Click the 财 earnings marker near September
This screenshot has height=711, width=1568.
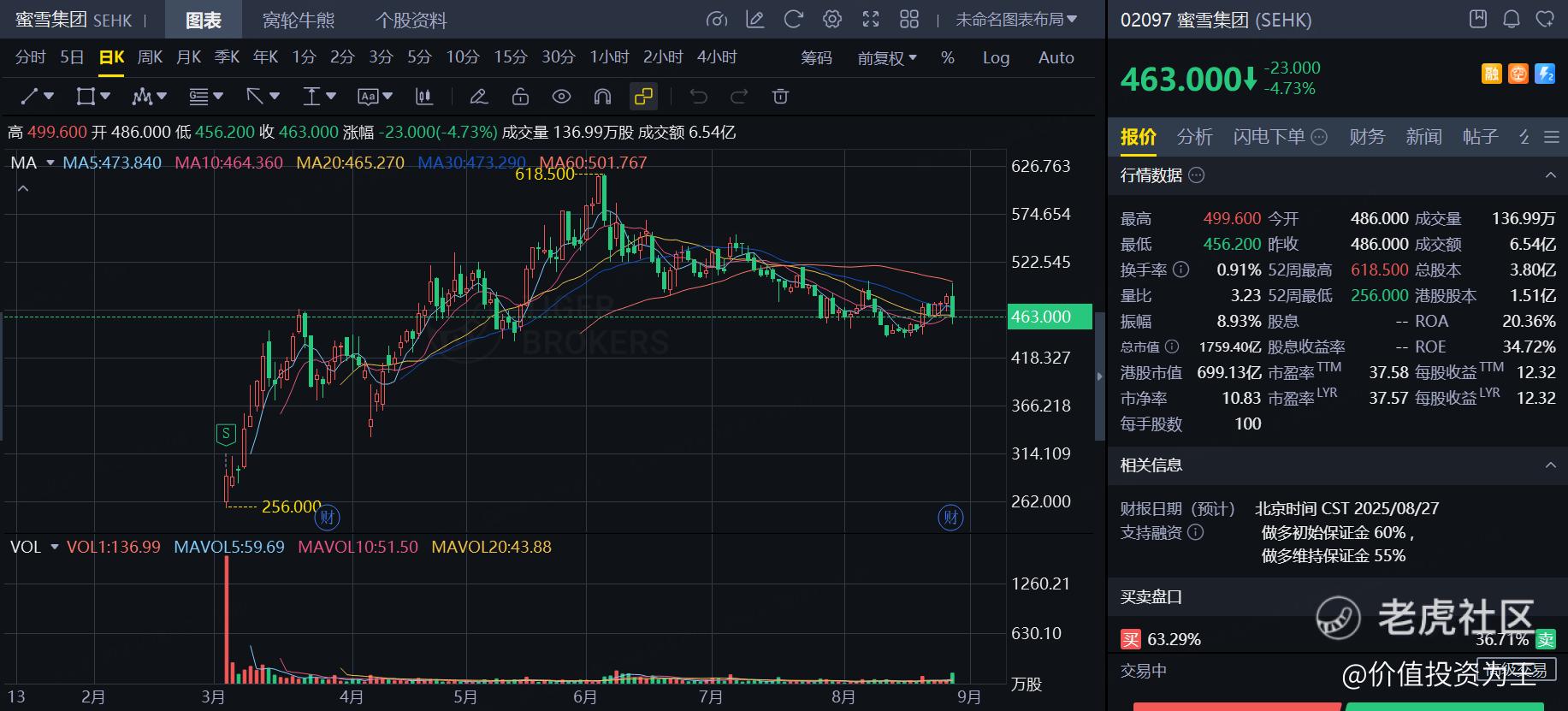click(951, 517)
